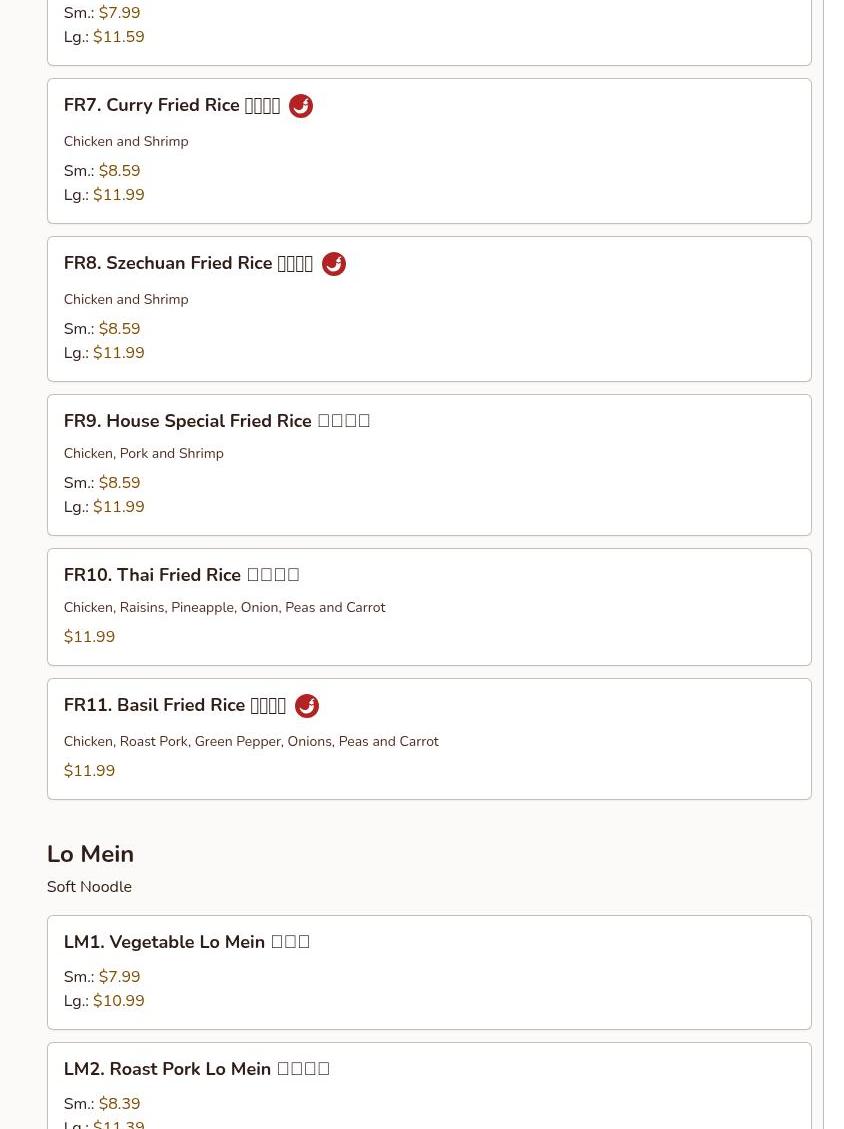Click small $7.99 price of Vegetable Lo Mein
Screen dimensions: 844x1129
[x=119, y=977]
